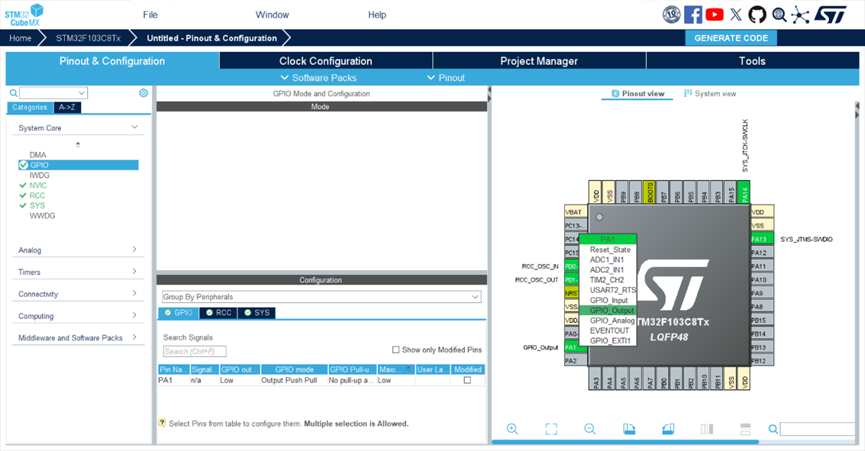Click the Pinout view chip icon
This screenshot has width=865, height=451.
tap(616, 94)
